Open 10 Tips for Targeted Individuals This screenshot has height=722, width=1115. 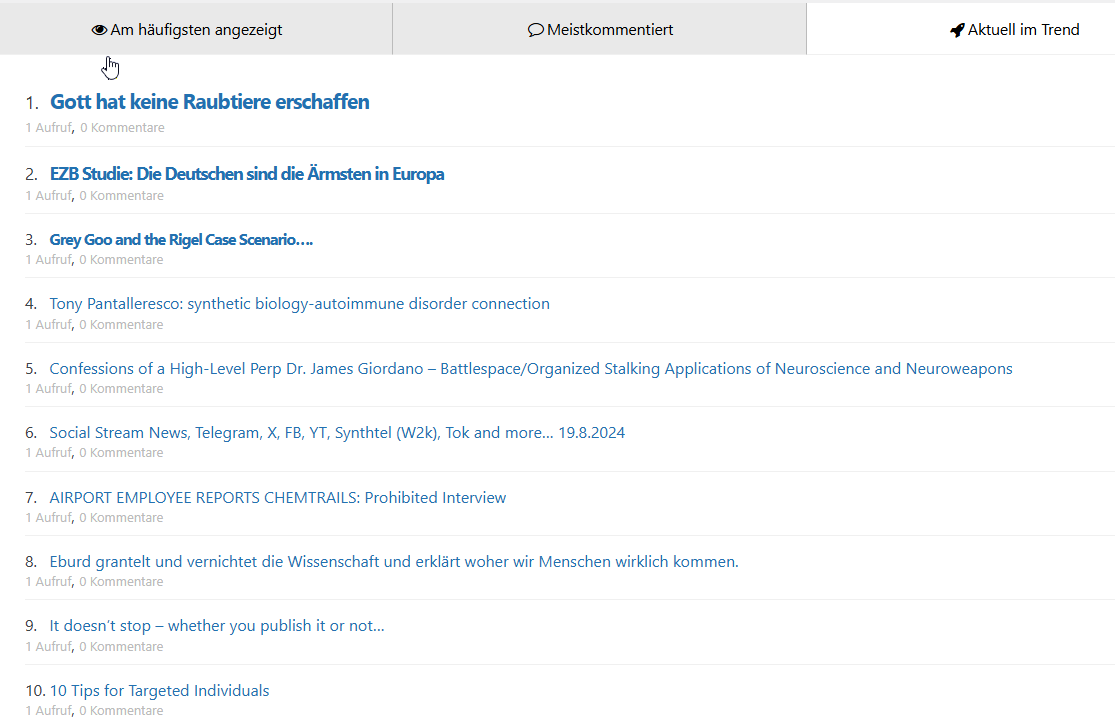(x=159, y=691)
